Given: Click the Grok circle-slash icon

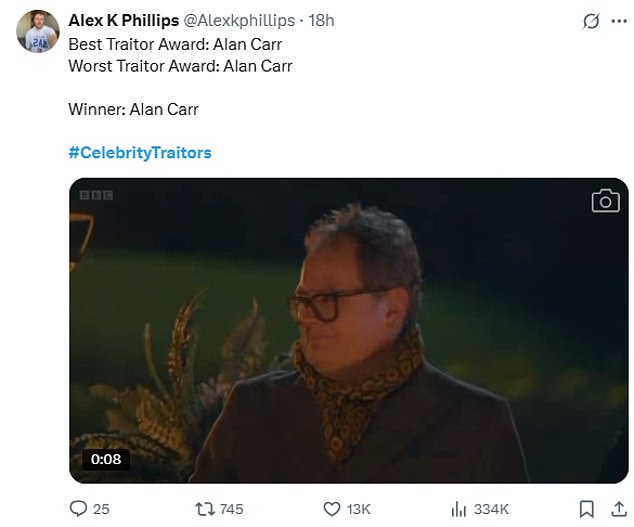Looking at the screenshot, I should coord(590,21).
